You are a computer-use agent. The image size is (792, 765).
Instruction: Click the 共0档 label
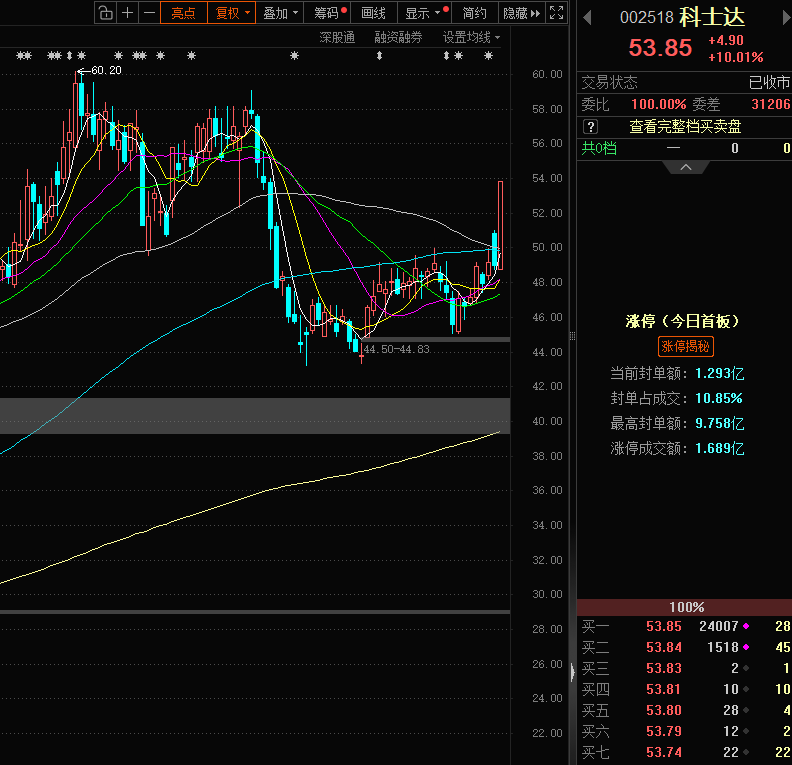click(x=599, y=148)
